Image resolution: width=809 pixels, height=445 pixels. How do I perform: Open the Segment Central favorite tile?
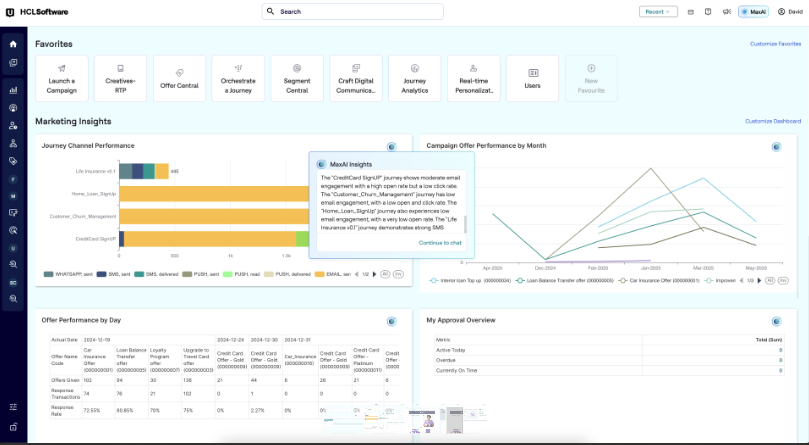tap(297, 78)
